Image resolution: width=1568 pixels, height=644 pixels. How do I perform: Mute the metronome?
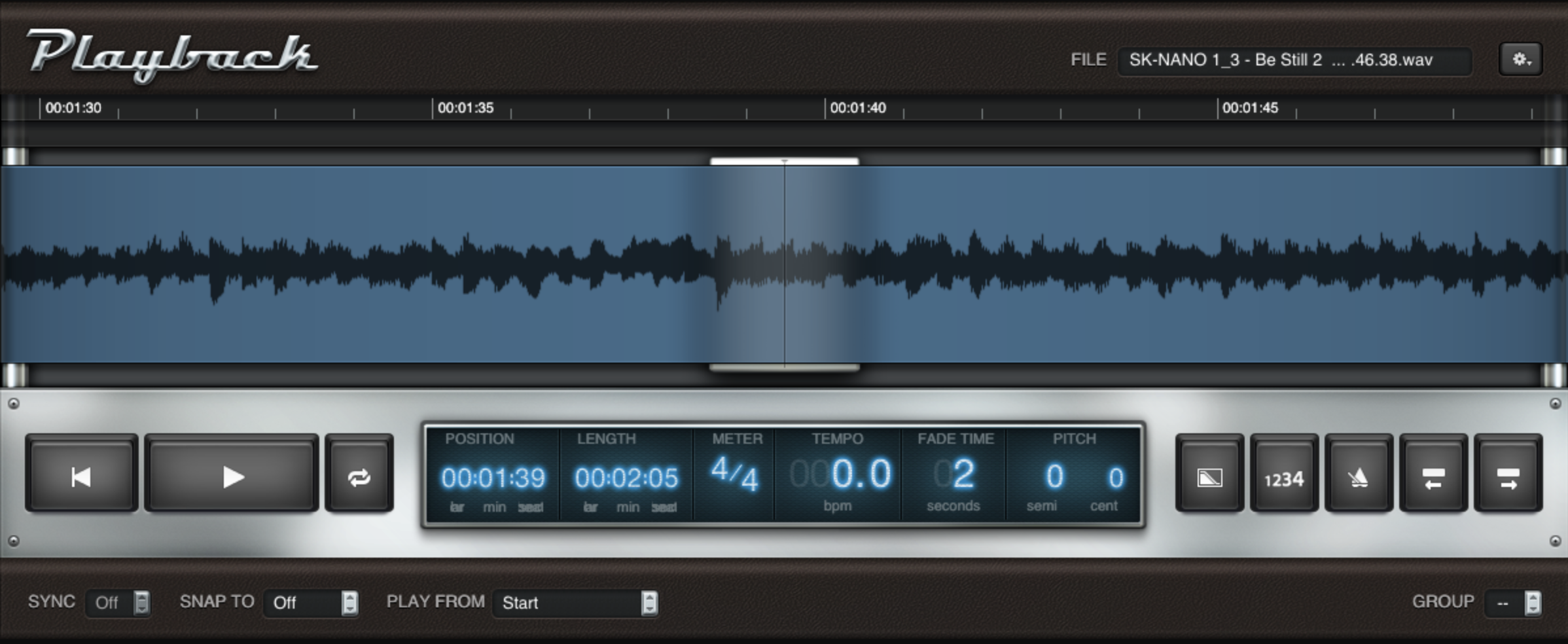click(x=1357, y=476)
